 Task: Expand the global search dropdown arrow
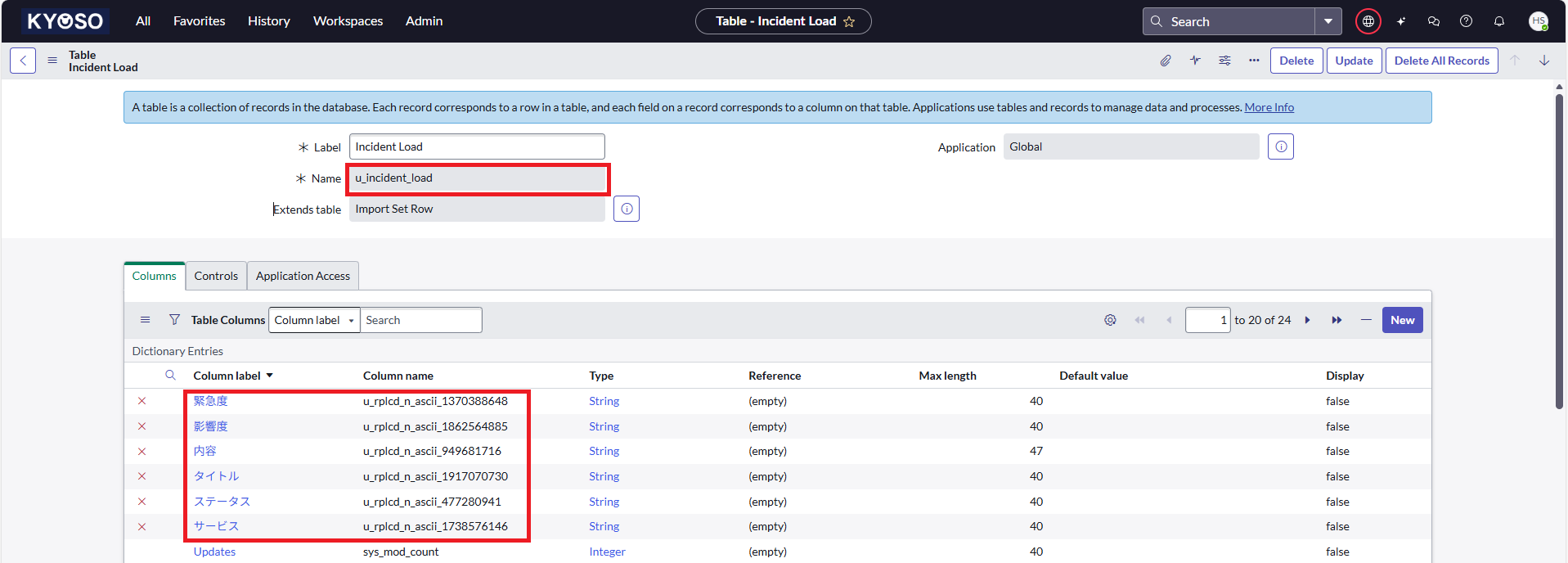click(x=1328, y=21)
